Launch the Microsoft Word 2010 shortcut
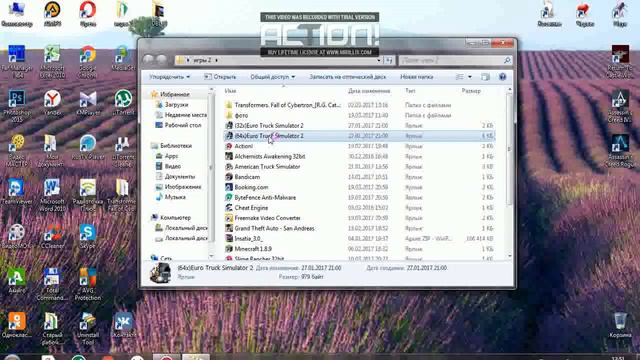This screenshot has width=640, height=360. tap(52, 195)
